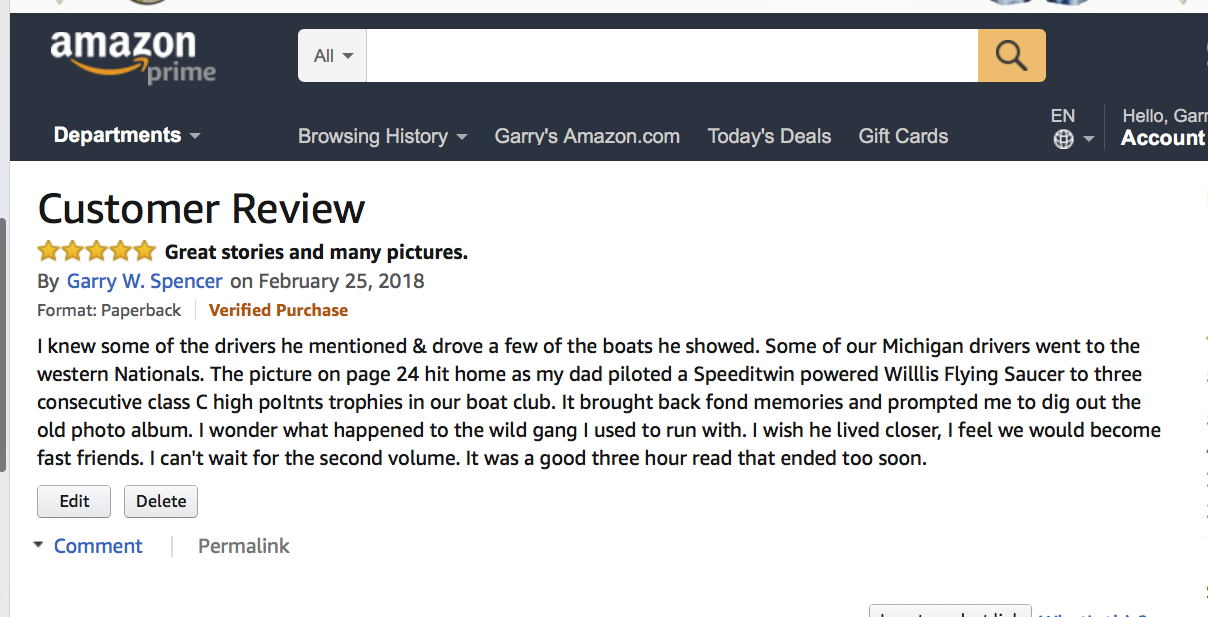
Task: Click the five-star rating icons
Action: (x=97, y=251)
